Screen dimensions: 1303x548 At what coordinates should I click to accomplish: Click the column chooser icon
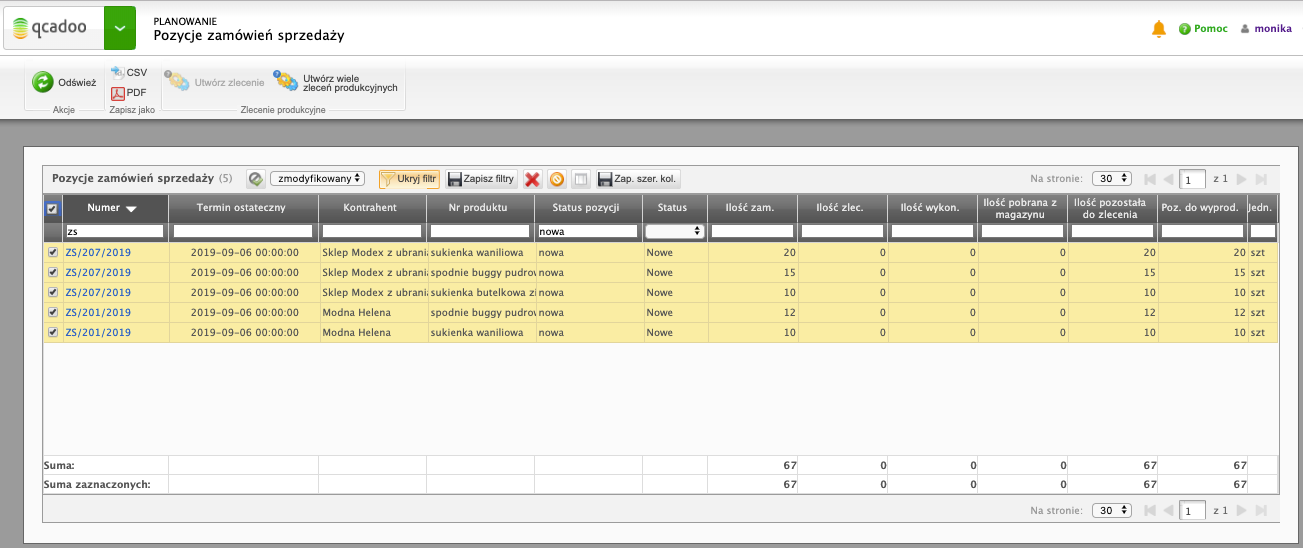[581, 179]
